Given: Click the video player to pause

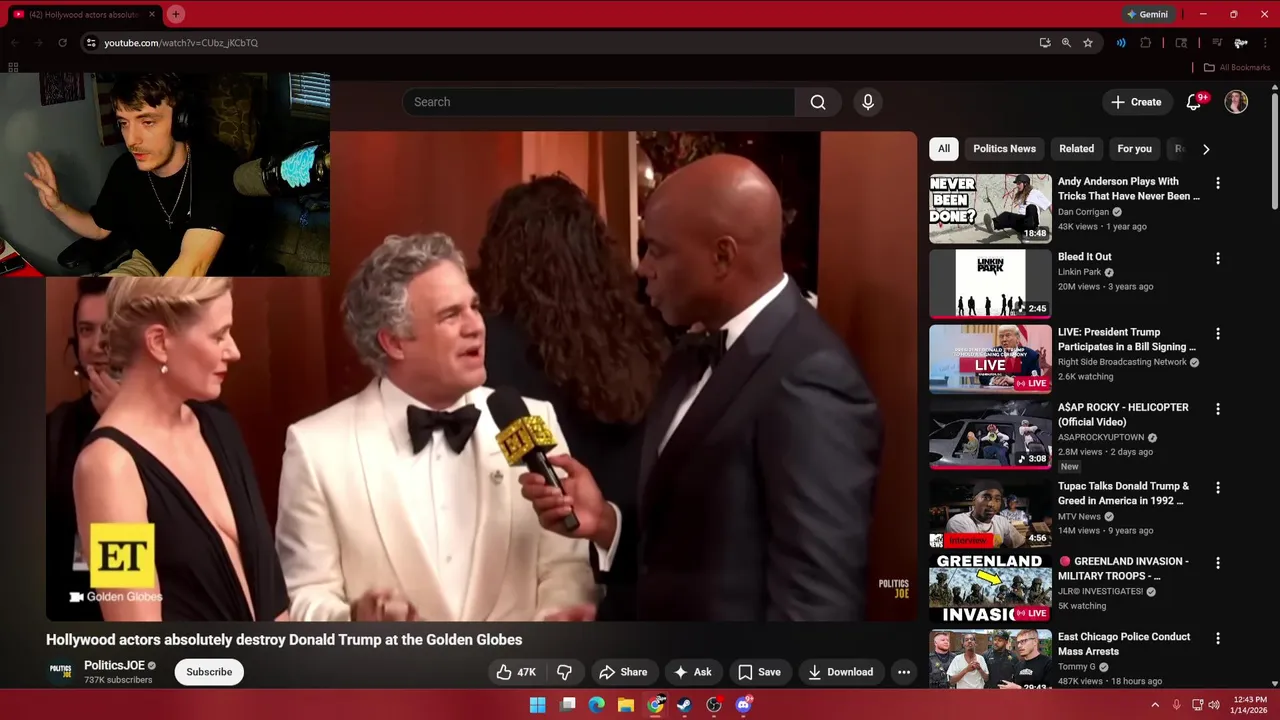Looking at the screenshot, I should tap(481, 376).
